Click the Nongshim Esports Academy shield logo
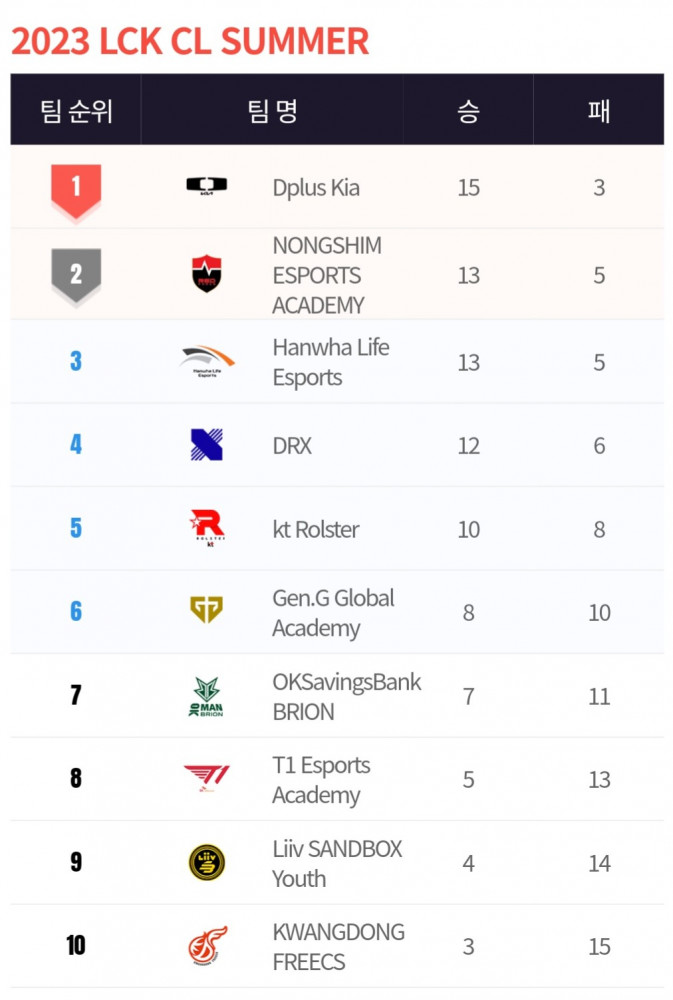 coord(207,274)
